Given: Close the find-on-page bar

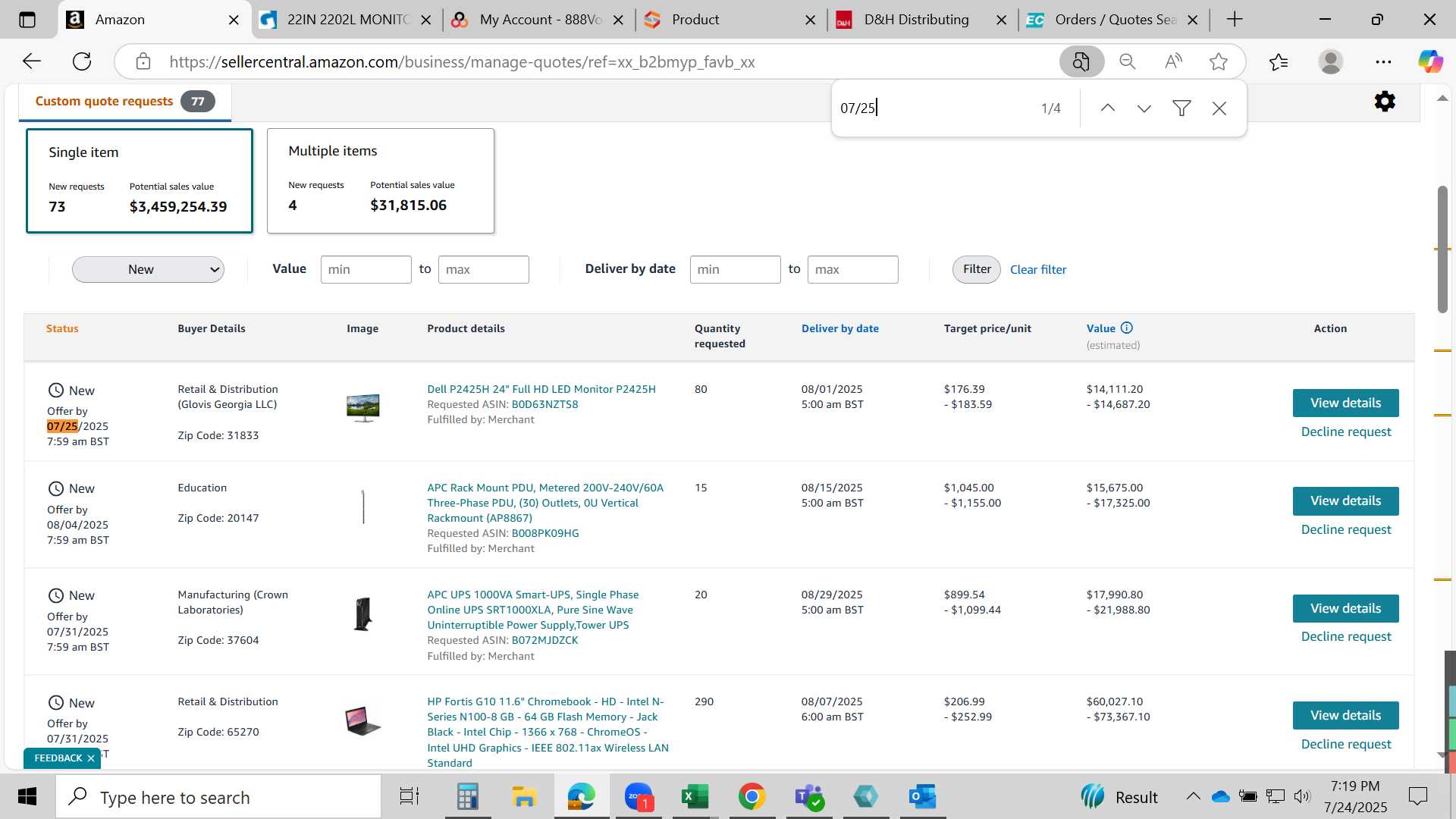Looking at the screenshot, I should coord(1219,108).
